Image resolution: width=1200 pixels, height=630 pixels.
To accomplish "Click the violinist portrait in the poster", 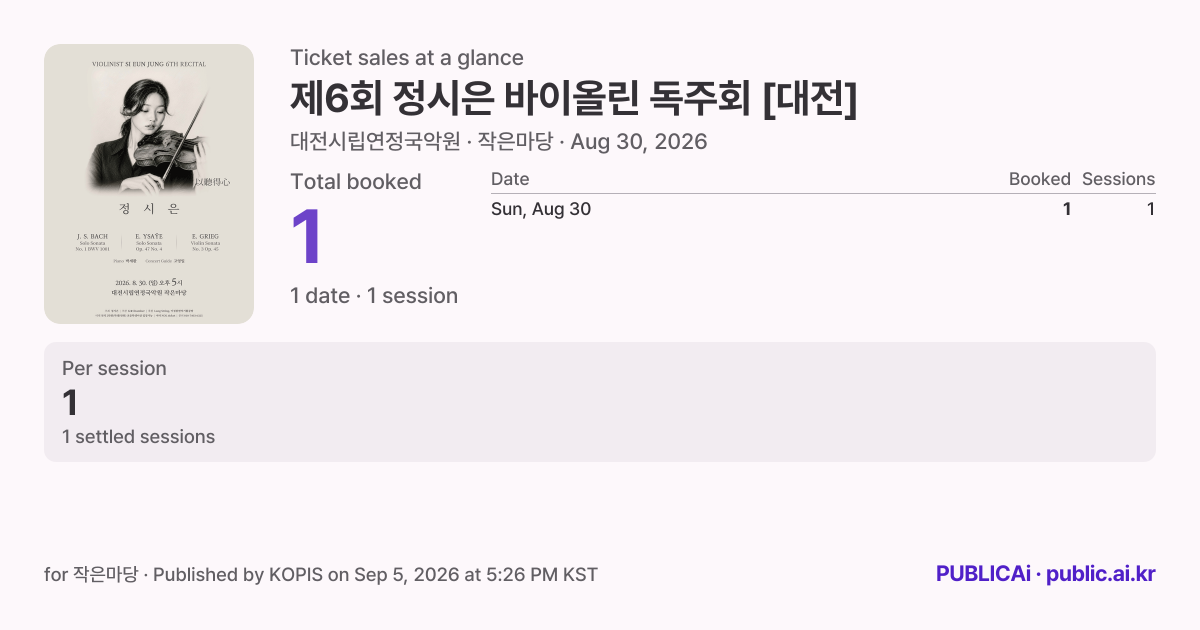I will 150,135.
